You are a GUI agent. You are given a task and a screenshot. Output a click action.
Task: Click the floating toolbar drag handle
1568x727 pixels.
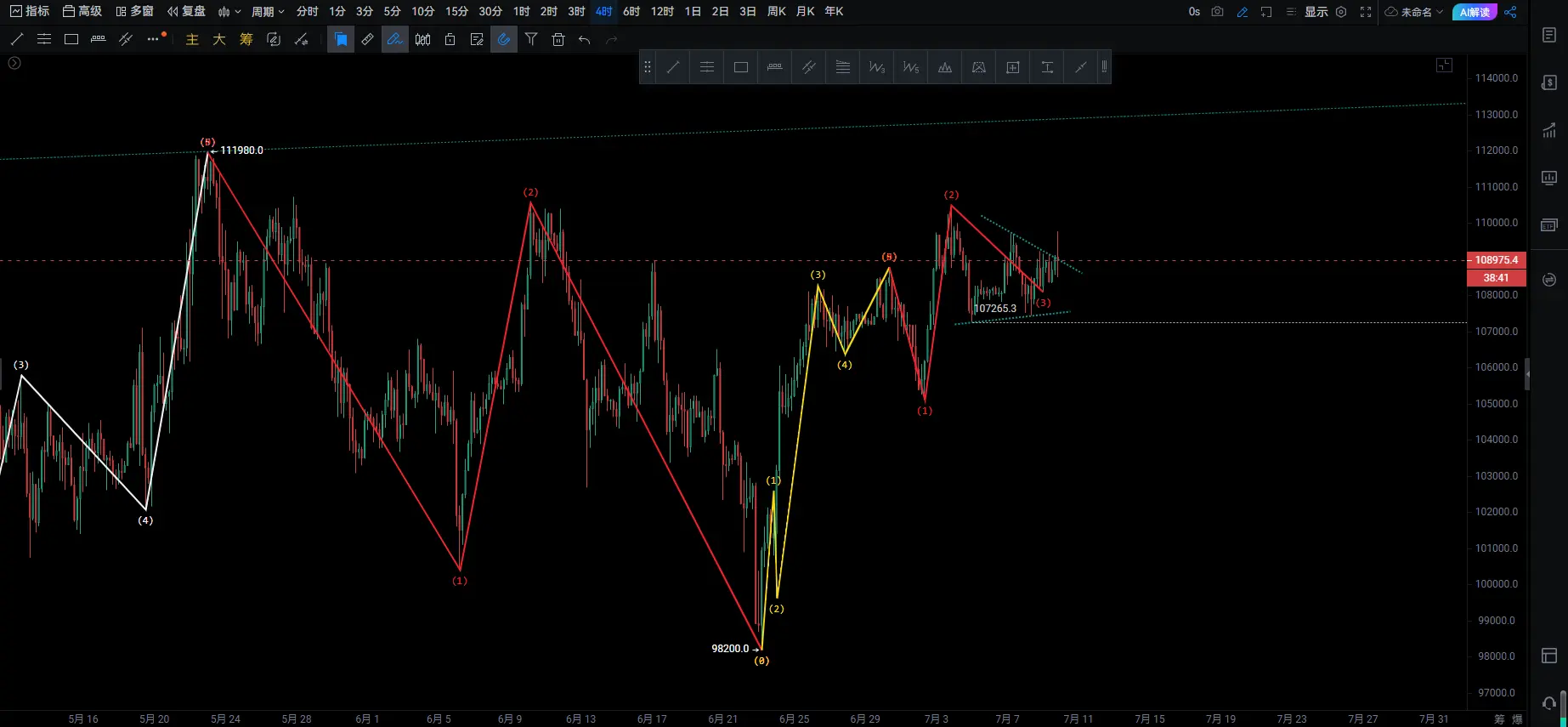pyautogui.click(x=648, y=67)
